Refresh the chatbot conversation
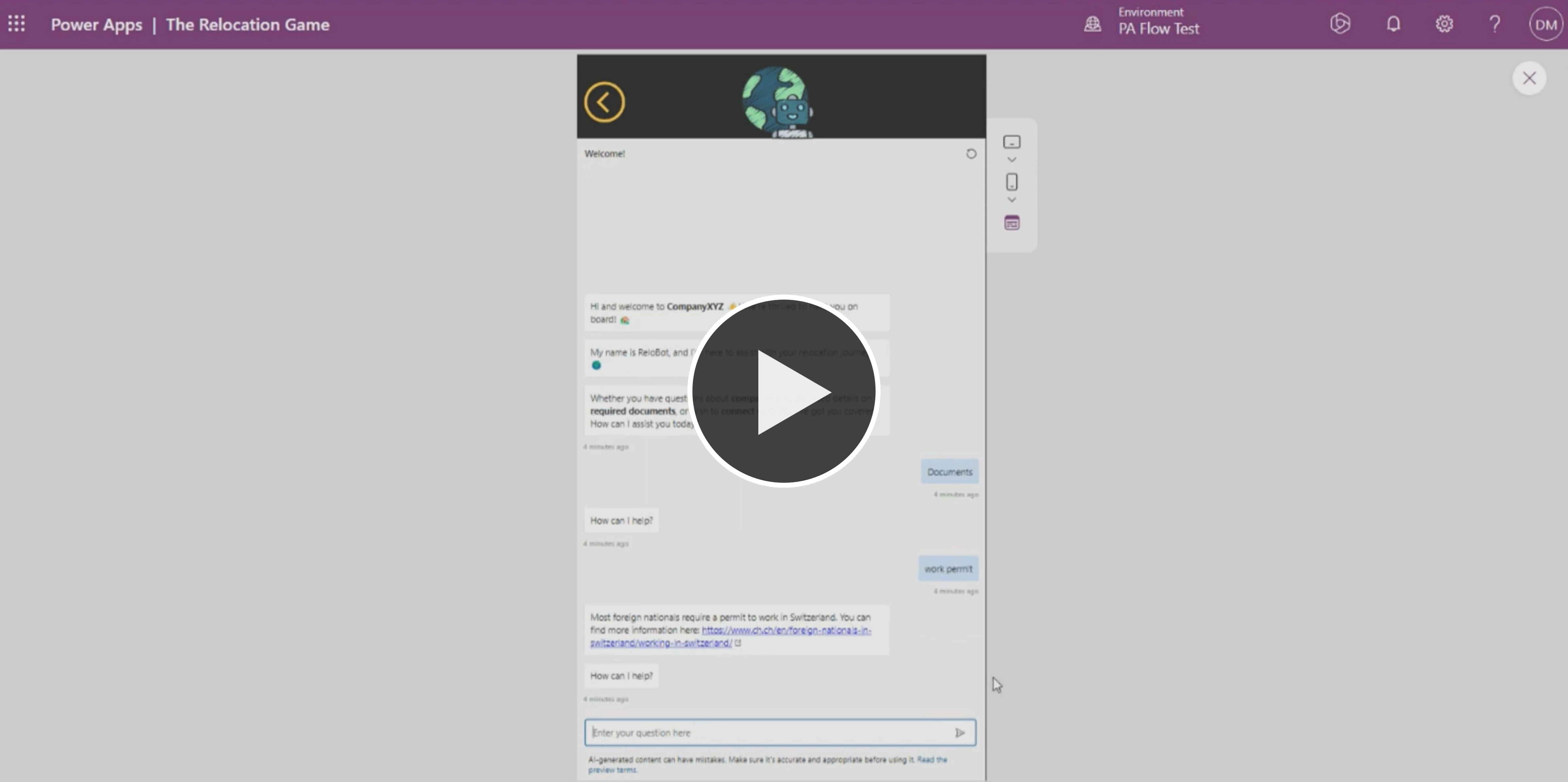The height and width of the screenshot is (782, 1568). pyautogui.click(x=971, y=153)
